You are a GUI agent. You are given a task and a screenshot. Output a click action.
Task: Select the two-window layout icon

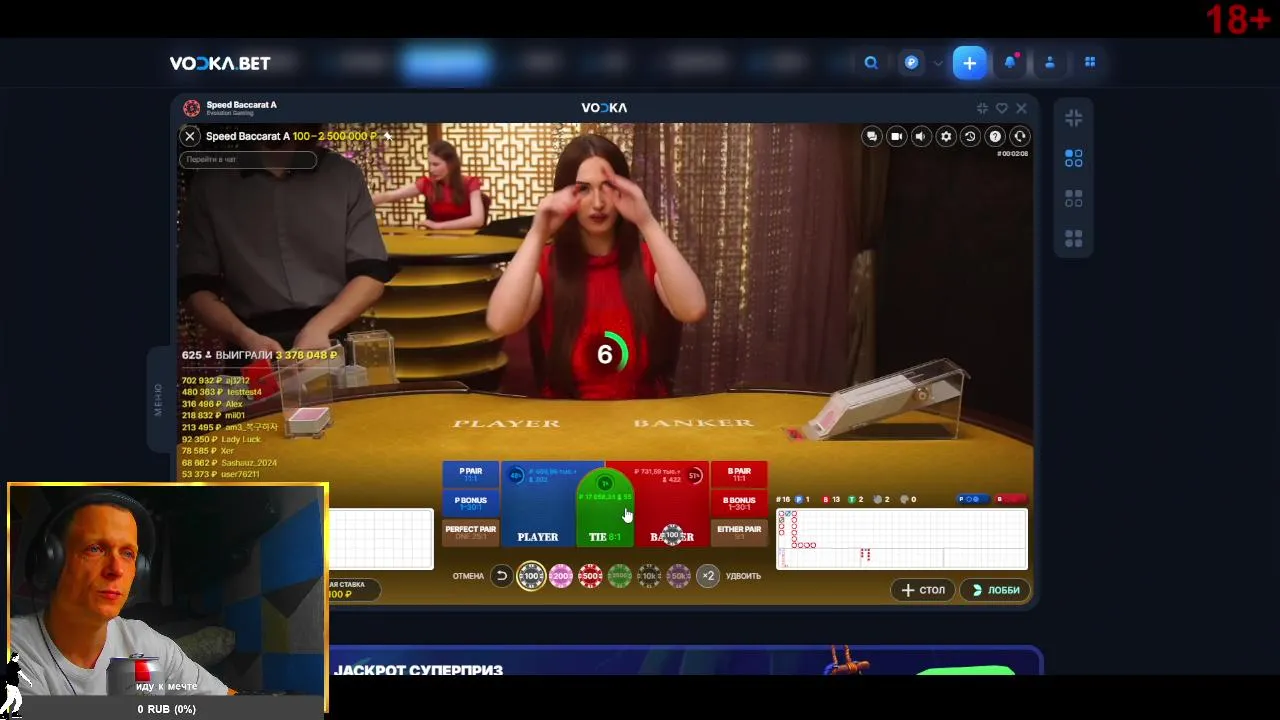click(1074, 198)
